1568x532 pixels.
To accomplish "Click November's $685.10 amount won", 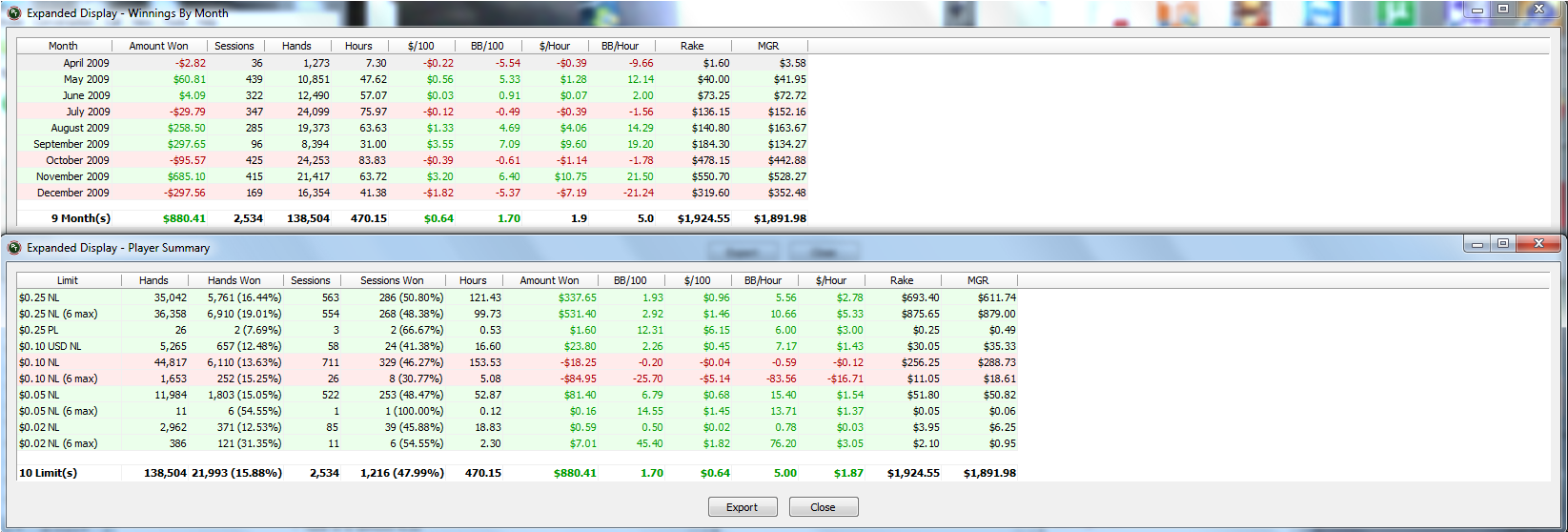I will click(187, 176).
